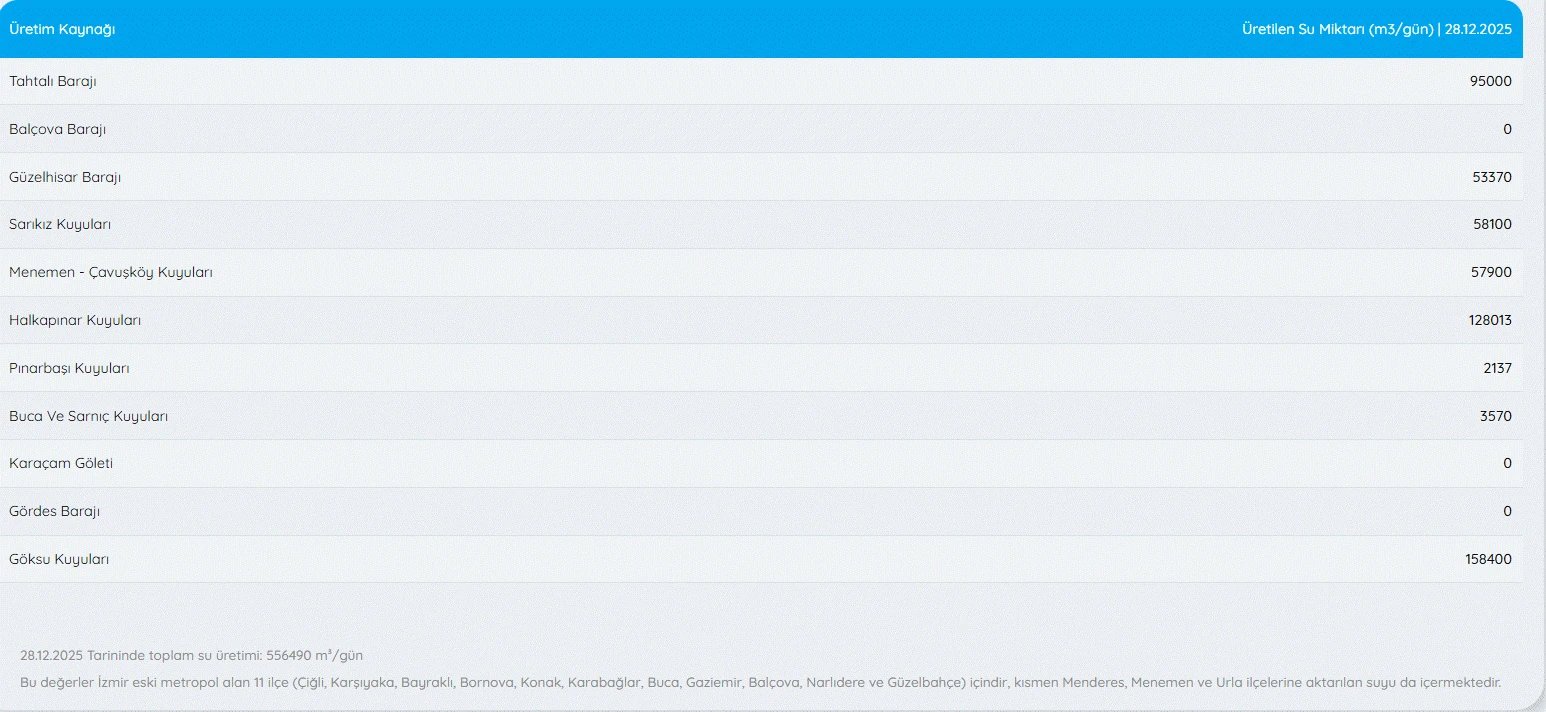
Task: Select the Menemen - Çavuşköy Kuyuları row
Action: click(761, 273)
